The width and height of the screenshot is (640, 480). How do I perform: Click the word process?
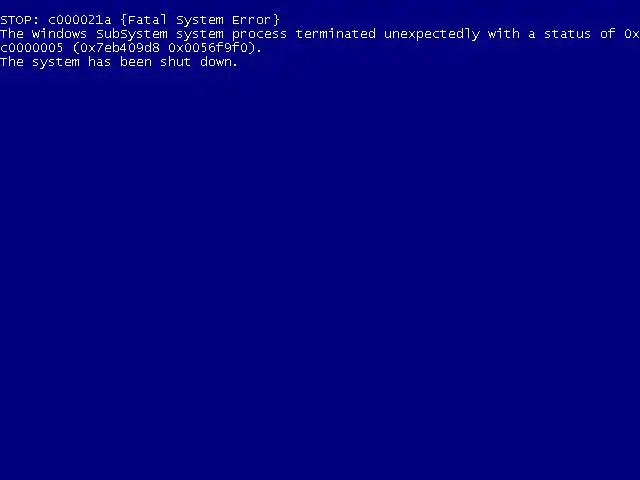pyautogui.click(x=260, y=35)
